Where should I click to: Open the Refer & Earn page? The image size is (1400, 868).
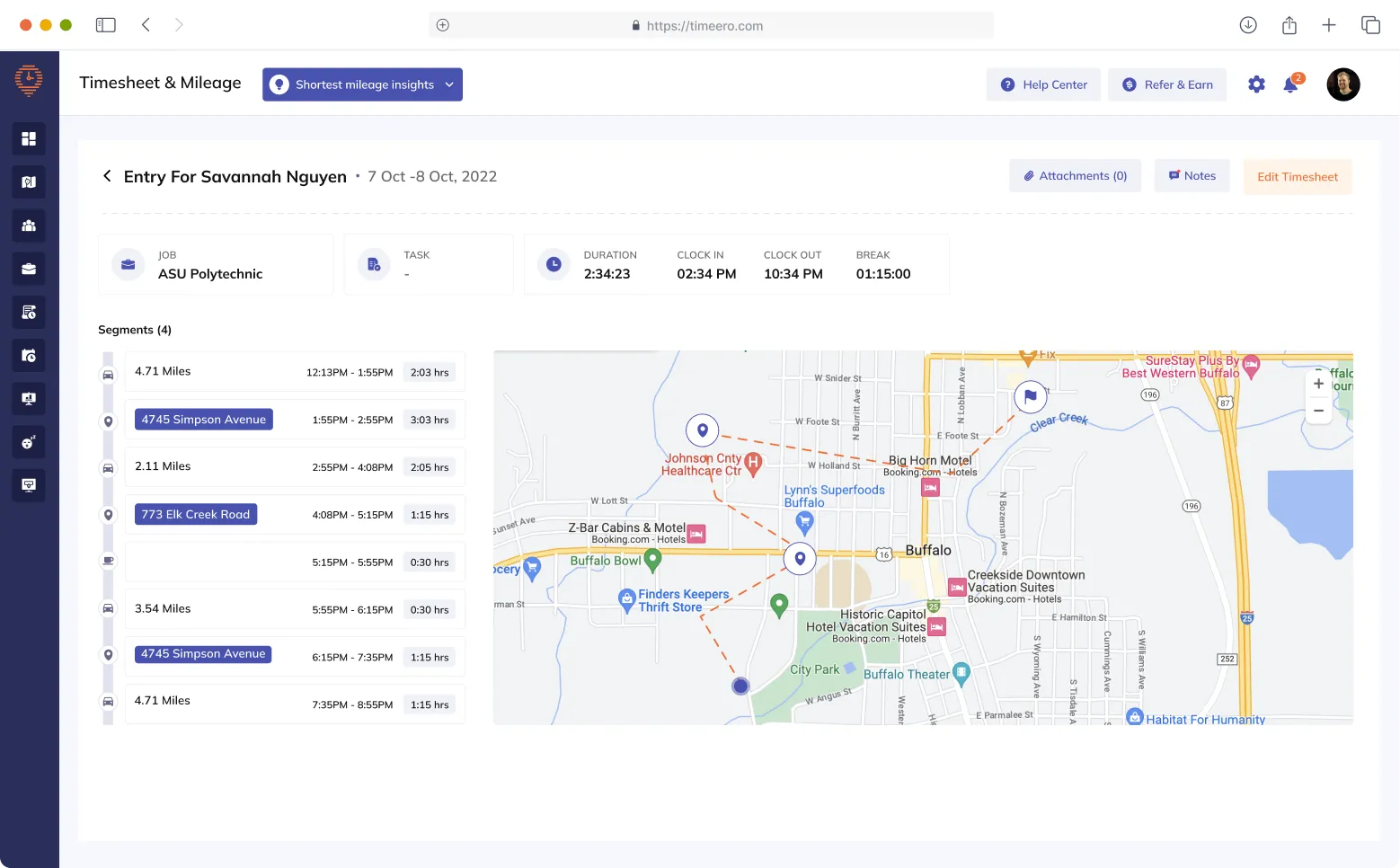1167,84
